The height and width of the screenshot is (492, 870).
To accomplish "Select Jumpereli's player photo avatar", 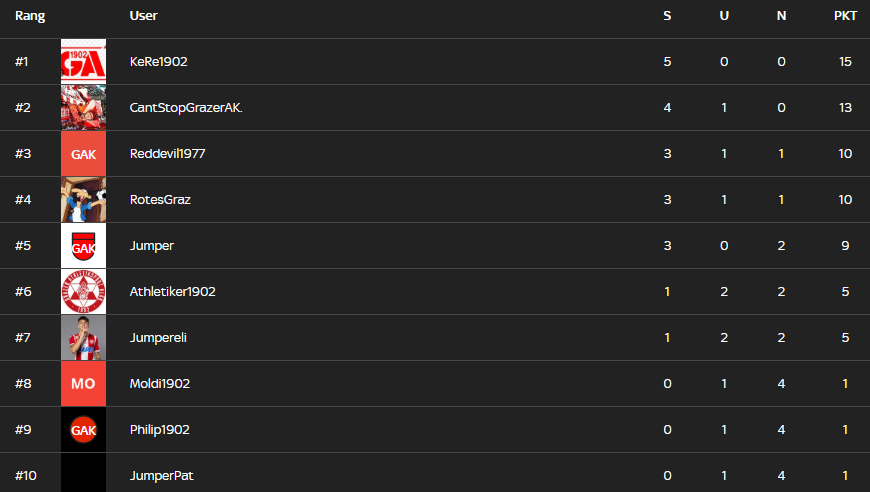I will (x=83, y=338).
